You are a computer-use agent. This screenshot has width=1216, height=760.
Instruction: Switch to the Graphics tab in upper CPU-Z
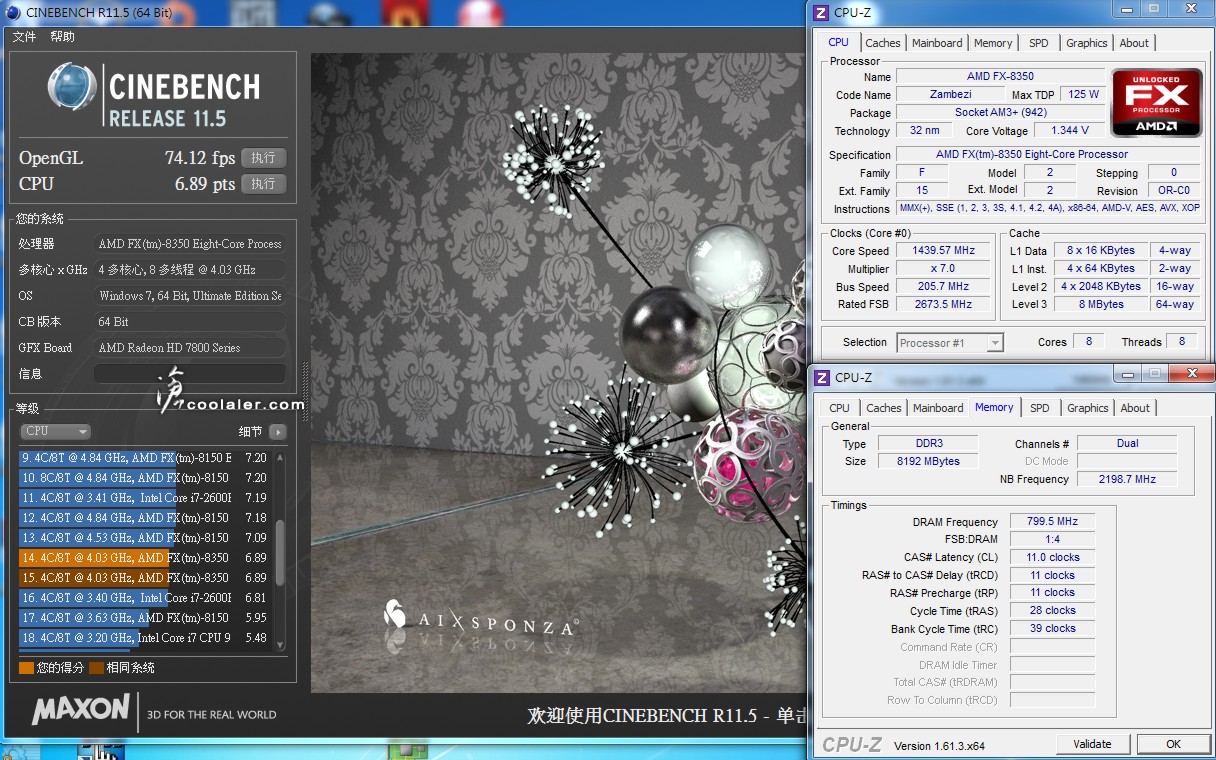tap(1087, 43)
